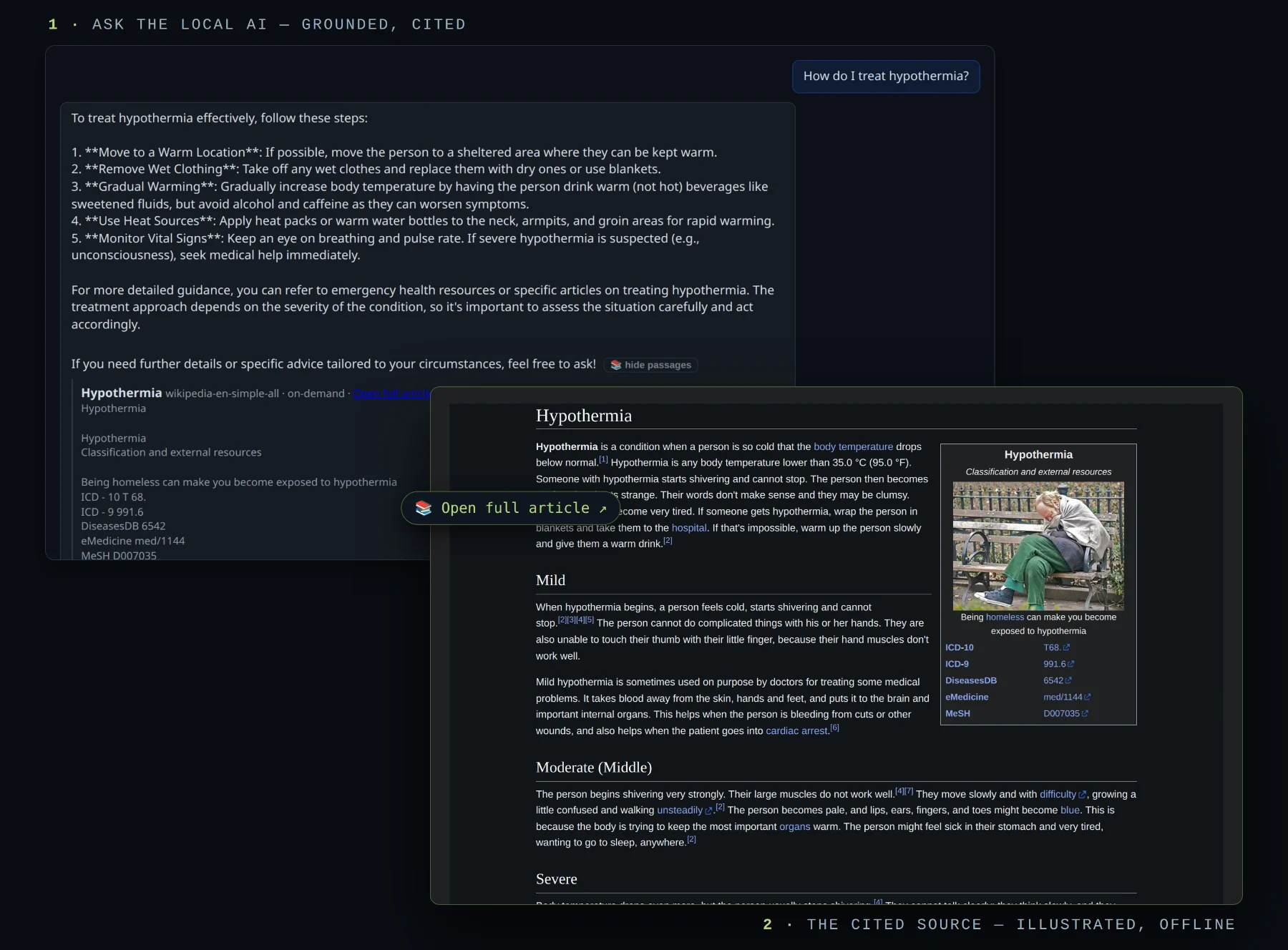1288x950 pixels.
Task: Click 'wikipedia-en-simple-all · on-demand' source label
Action: coord(255,394)
